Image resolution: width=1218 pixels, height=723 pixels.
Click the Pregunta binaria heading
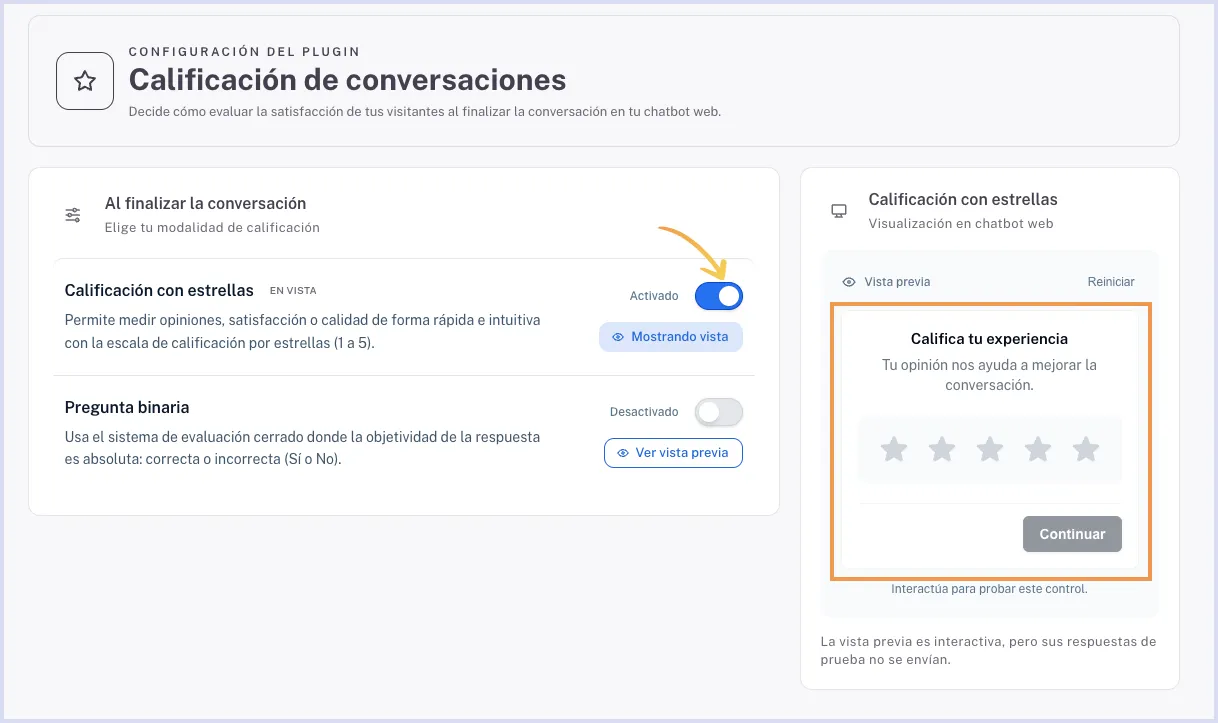(127, 407)
